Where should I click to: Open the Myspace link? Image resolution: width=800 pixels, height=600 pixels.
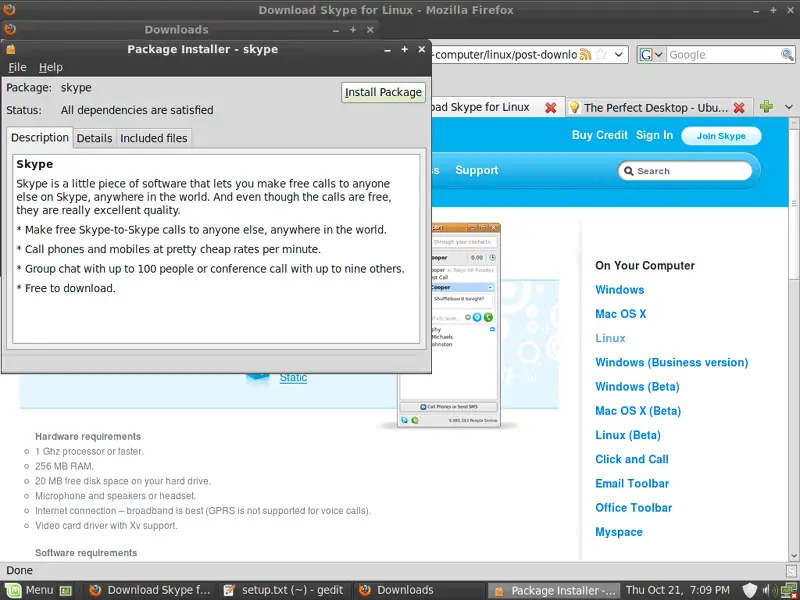click(x=618, y=532)
